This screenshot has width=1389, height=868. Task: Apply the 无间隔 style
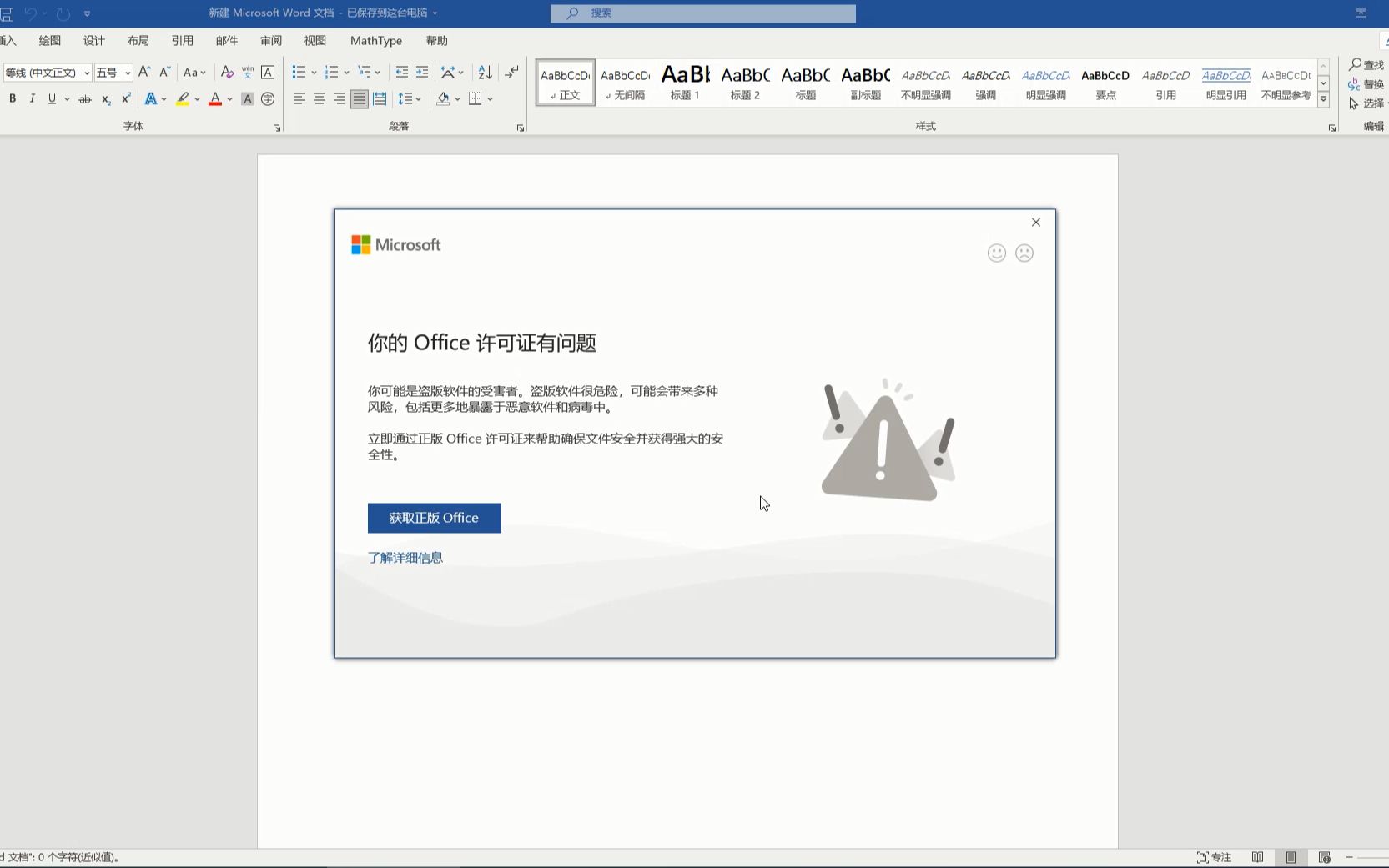click(625, 83)
